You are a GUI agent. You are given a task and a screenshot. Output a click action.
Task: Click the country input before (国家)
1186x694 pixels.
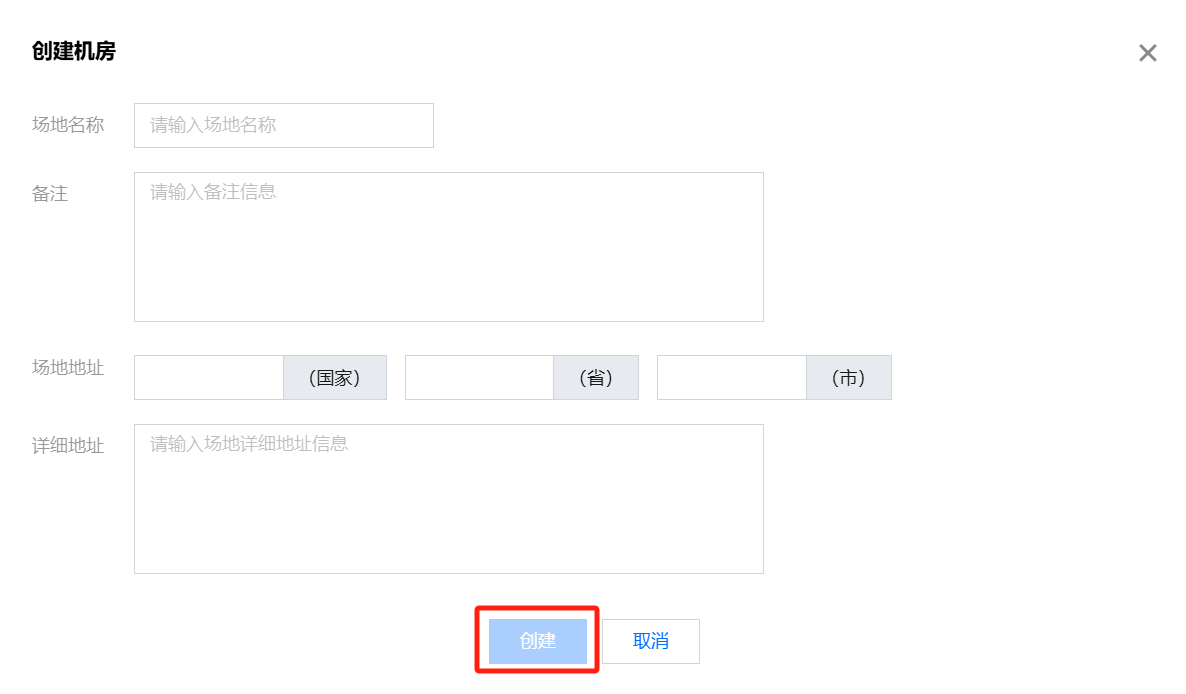[209, 378]
